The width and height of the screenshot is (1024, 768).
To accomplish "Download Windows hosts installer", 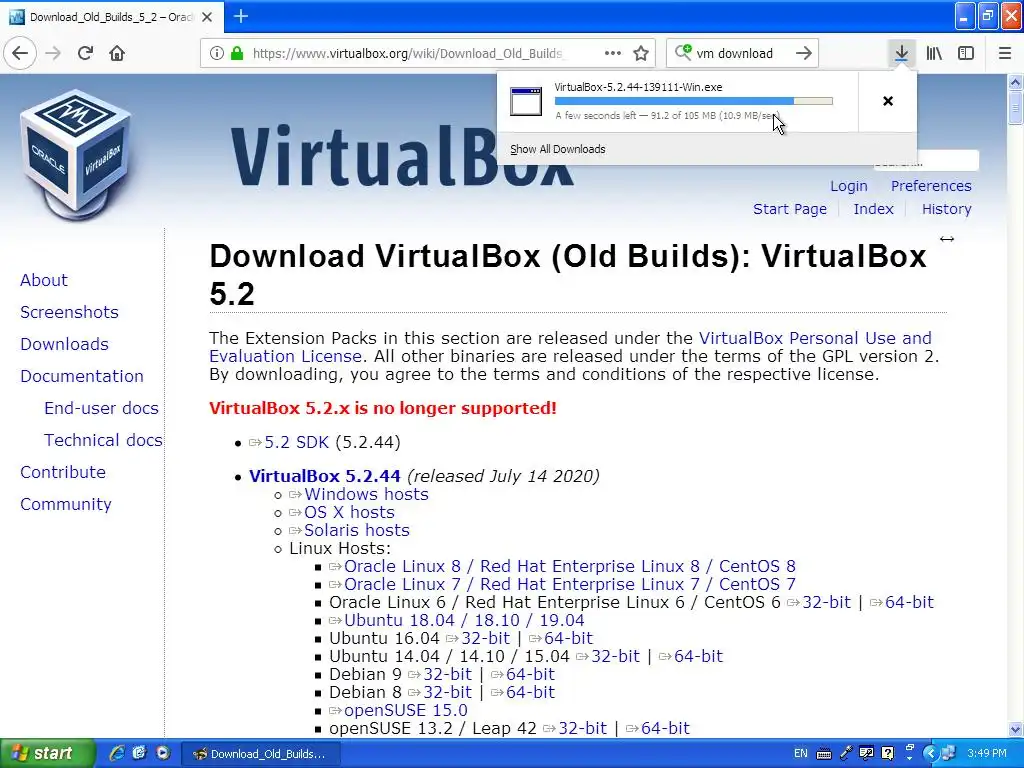I will click(366, 494).
